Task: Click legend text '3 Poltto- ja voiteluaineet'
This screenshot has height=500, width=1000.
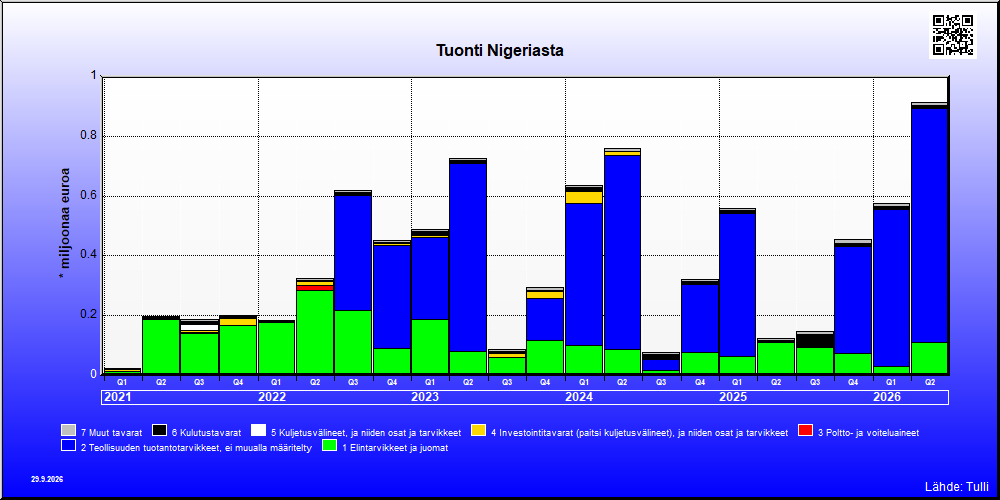Action: [868, 432]
